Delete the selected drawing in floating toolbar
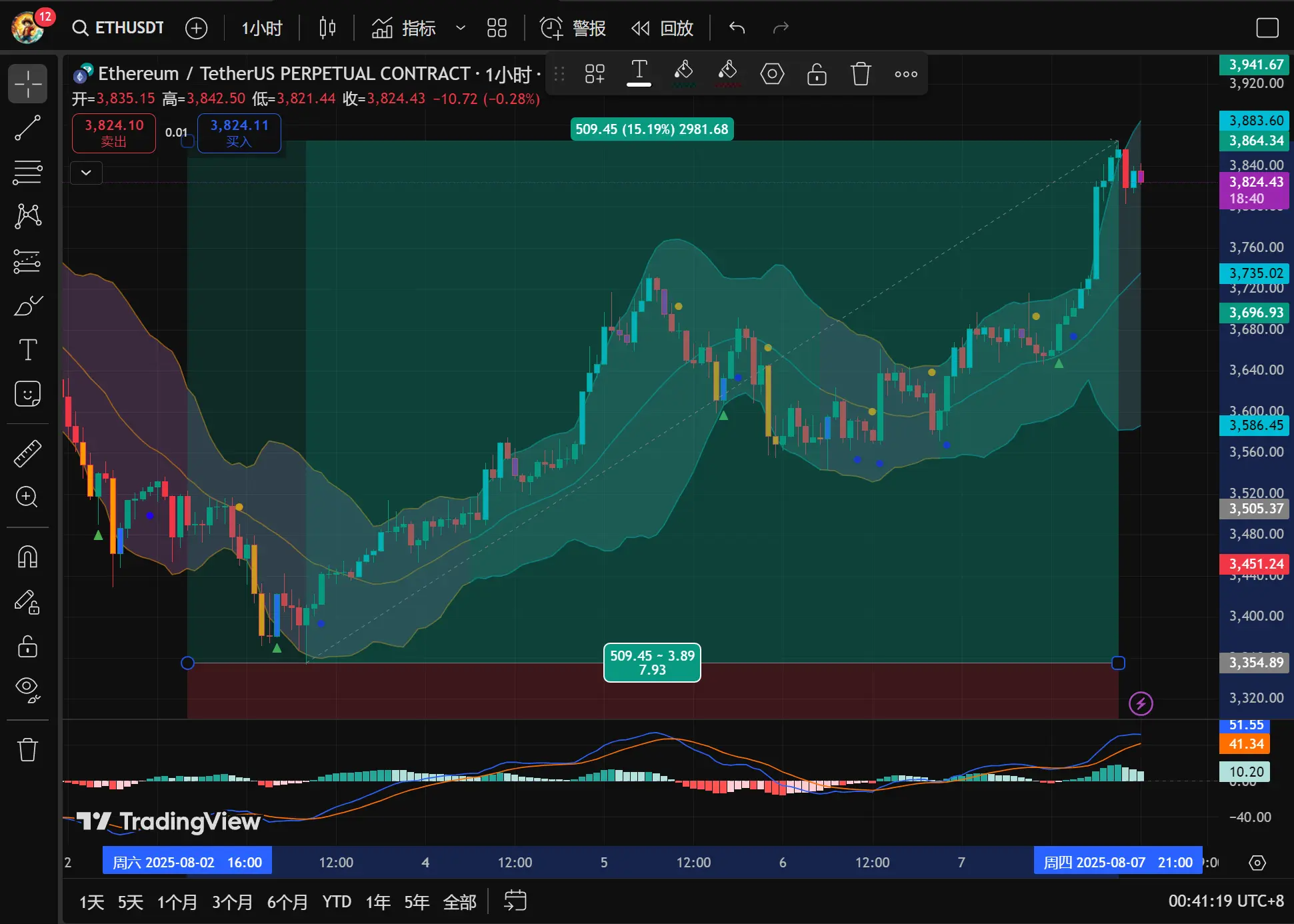 pyautogui.click(x=861, y=74)
